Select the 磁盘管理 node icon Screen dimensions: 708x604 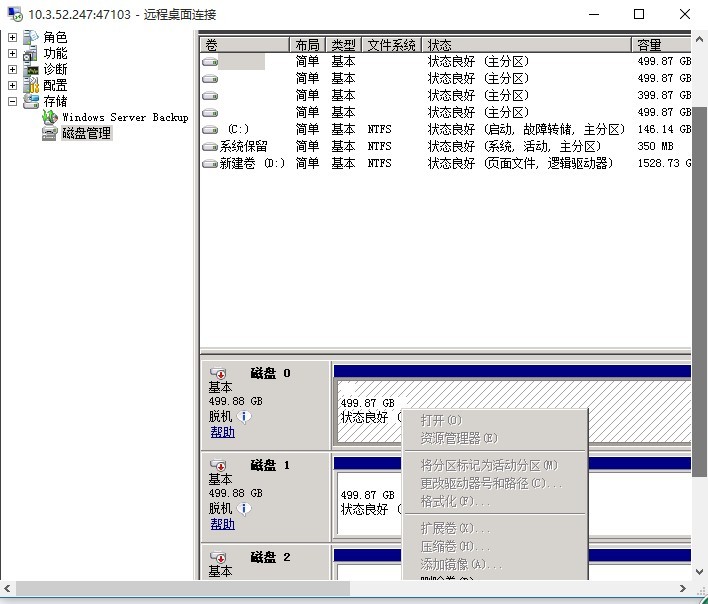point(50,134)
